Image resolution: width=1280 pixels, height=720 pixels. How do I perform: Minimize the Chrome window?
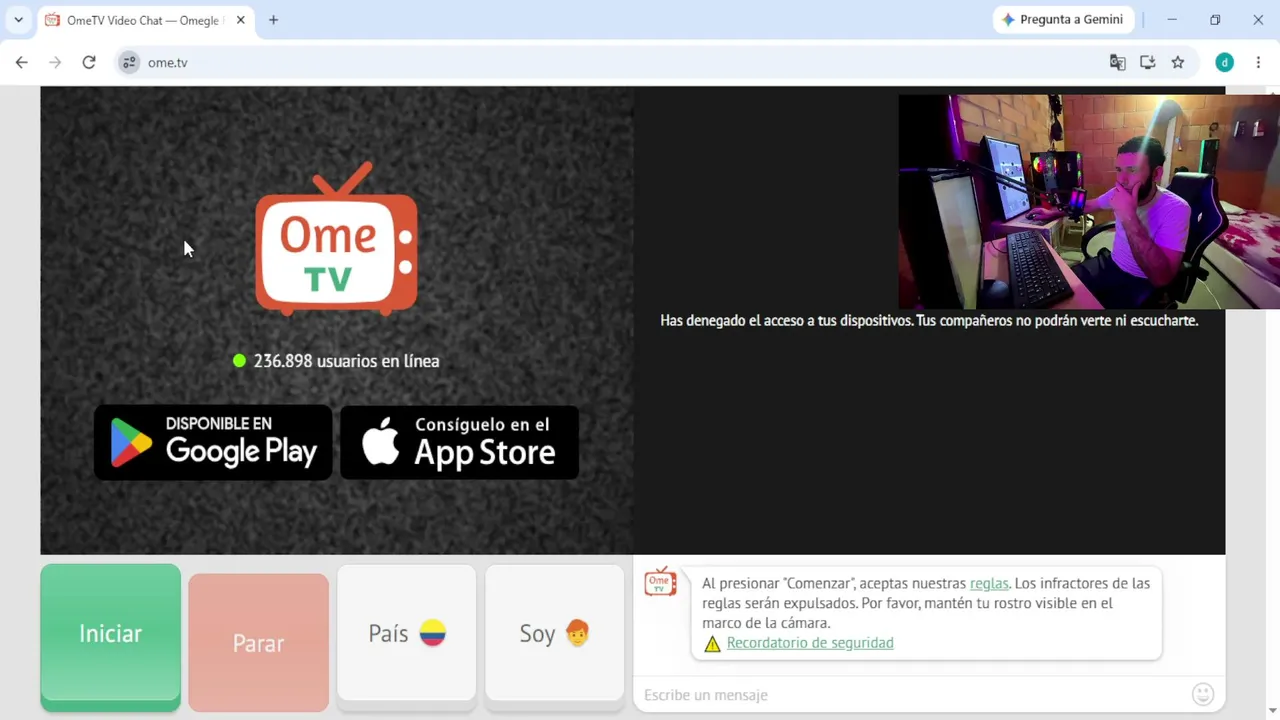coord(1172,20)
